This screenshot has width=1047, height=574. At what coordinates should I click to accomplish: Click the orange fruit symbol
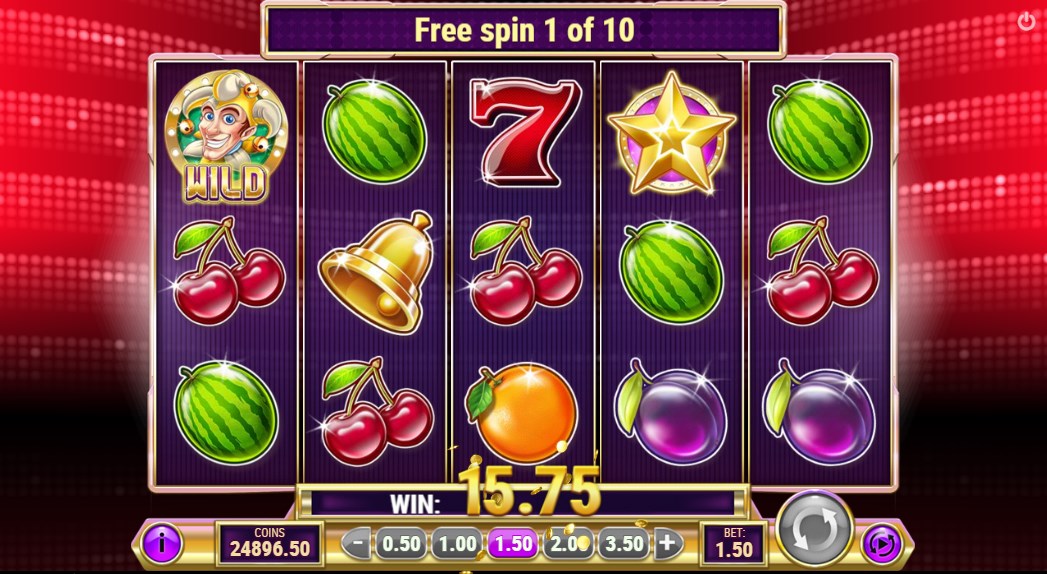click(x=522, y=414)
